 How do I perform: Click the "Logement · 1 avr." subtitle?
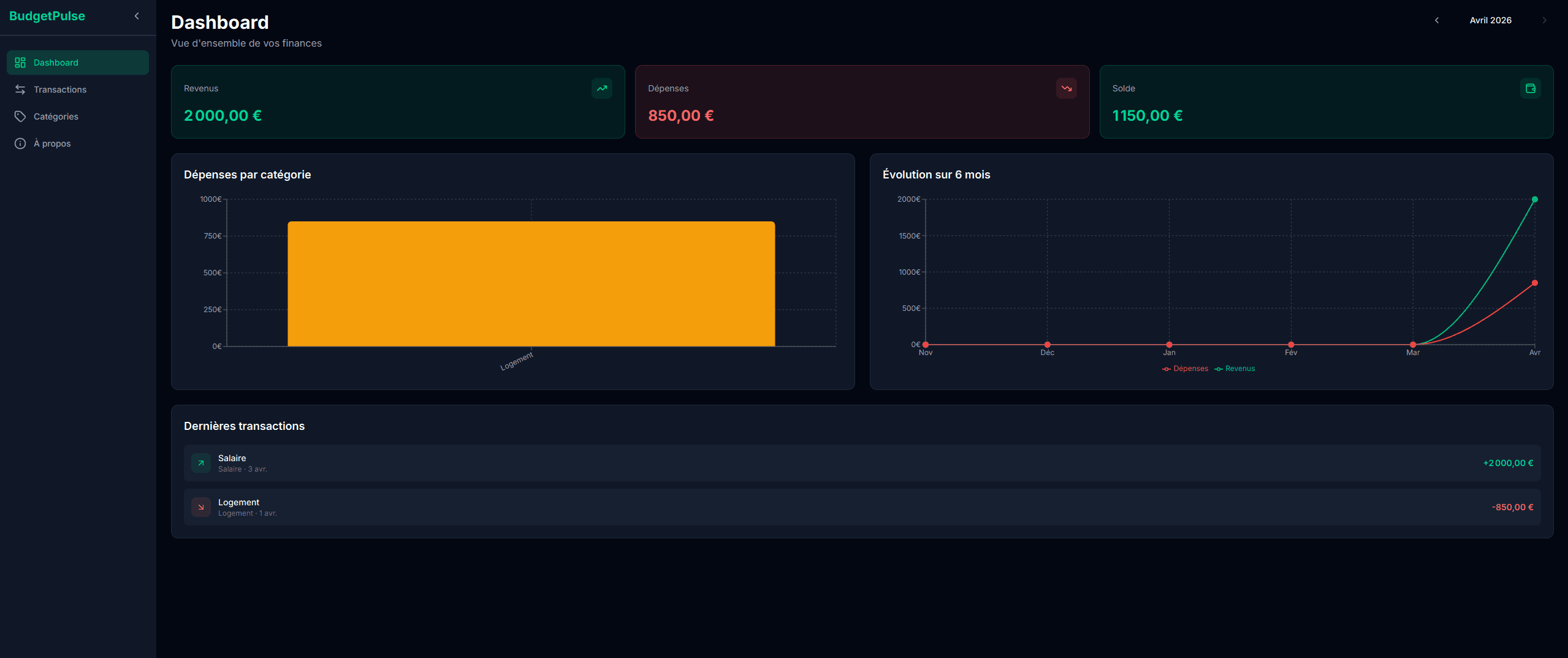[x=248, y=513]
